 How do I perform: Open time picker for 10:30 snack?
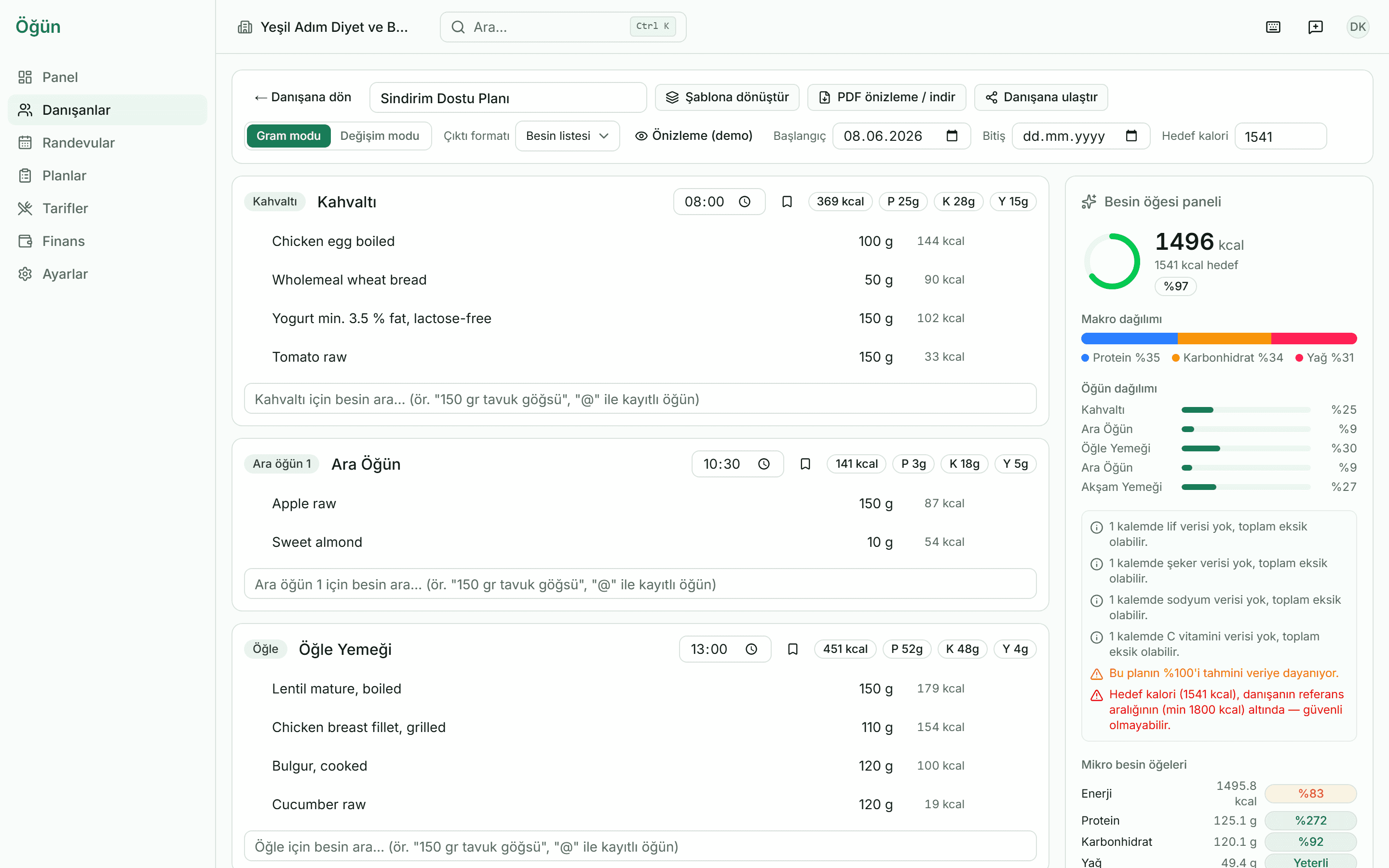(x=737, y=464)
